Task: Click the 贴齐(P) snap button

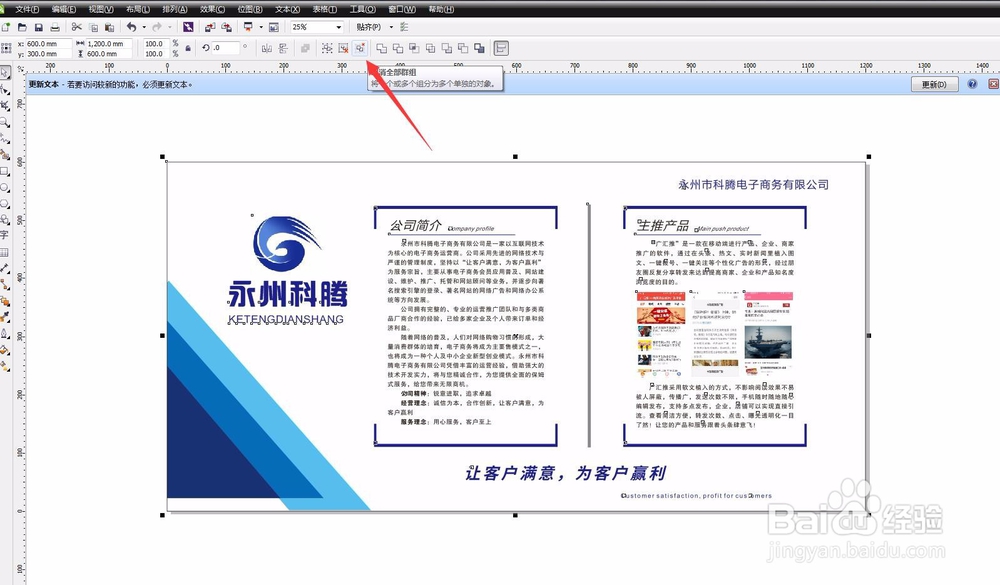Action: [369, 27]
